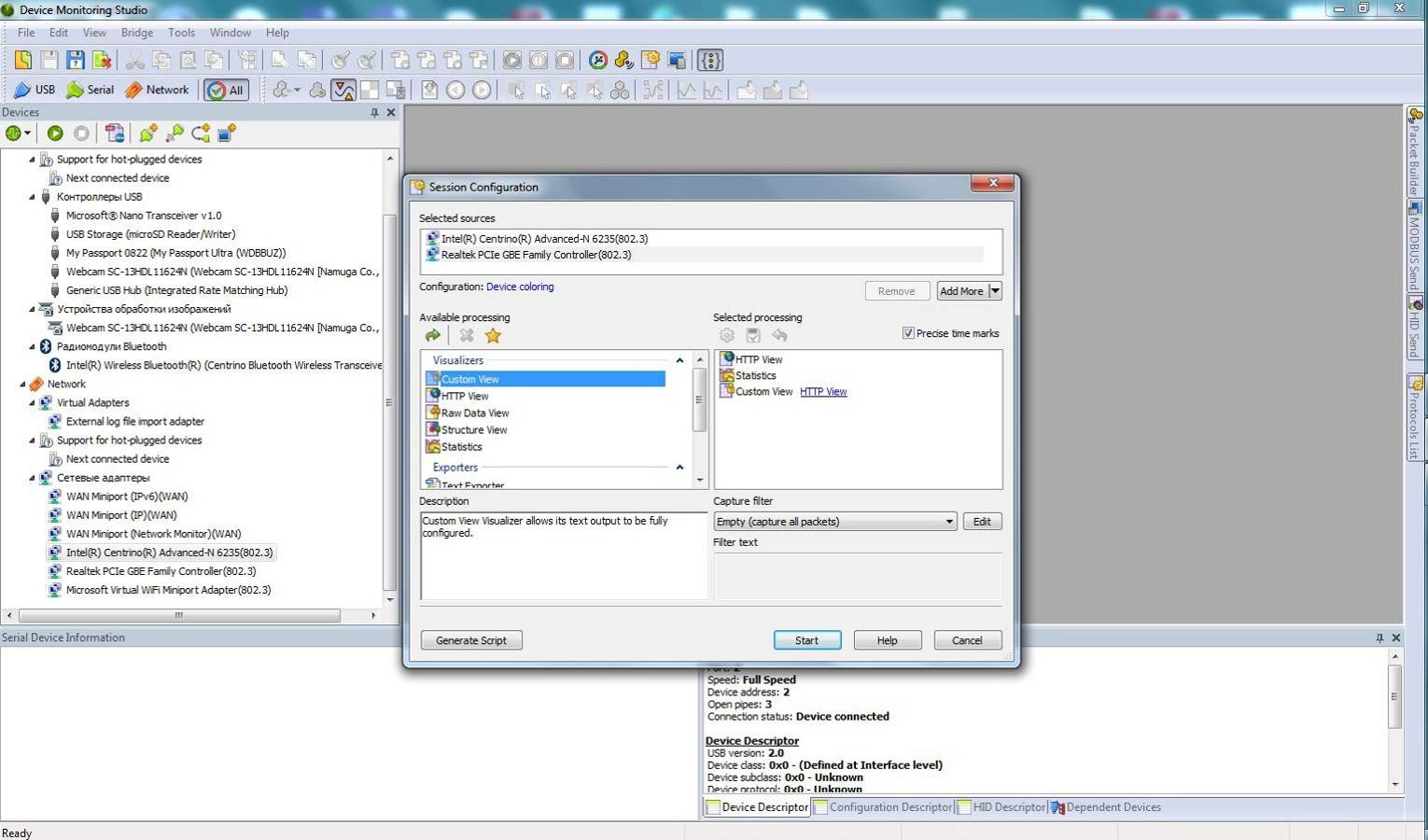This screenshot has height=840, width=1428.
Task: Toggle the All devices filter
Action: point(226,90)
